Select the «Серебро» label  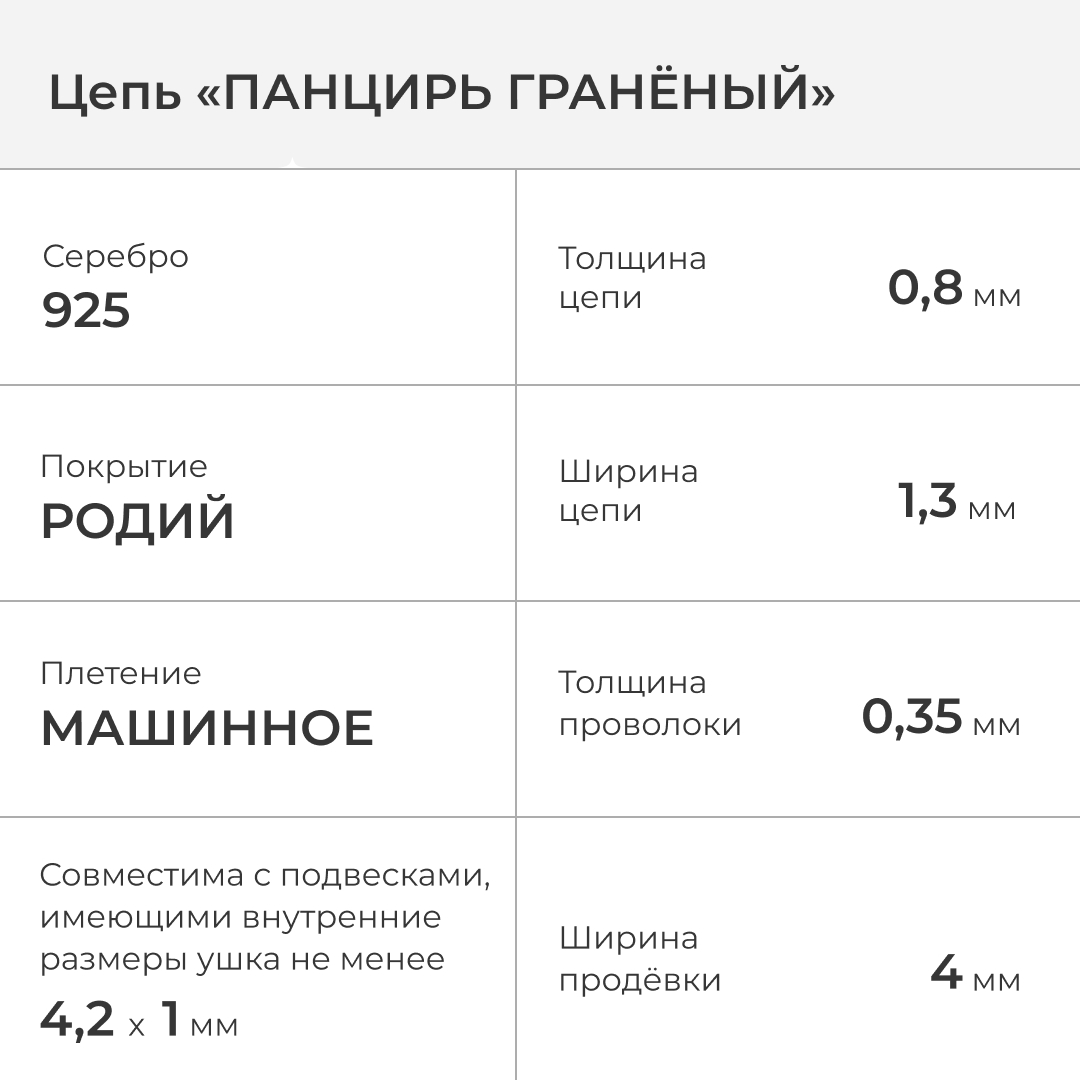115,256
